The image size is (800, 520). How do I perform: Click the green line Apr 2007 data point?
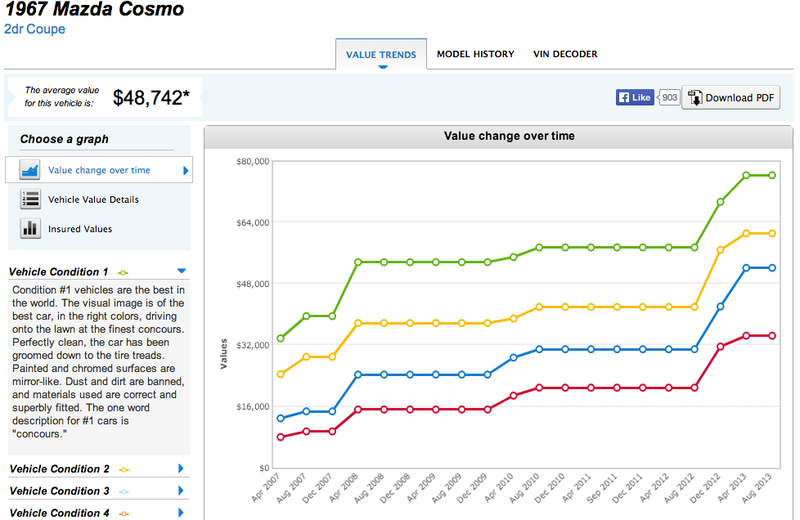[x=281, y=338]
